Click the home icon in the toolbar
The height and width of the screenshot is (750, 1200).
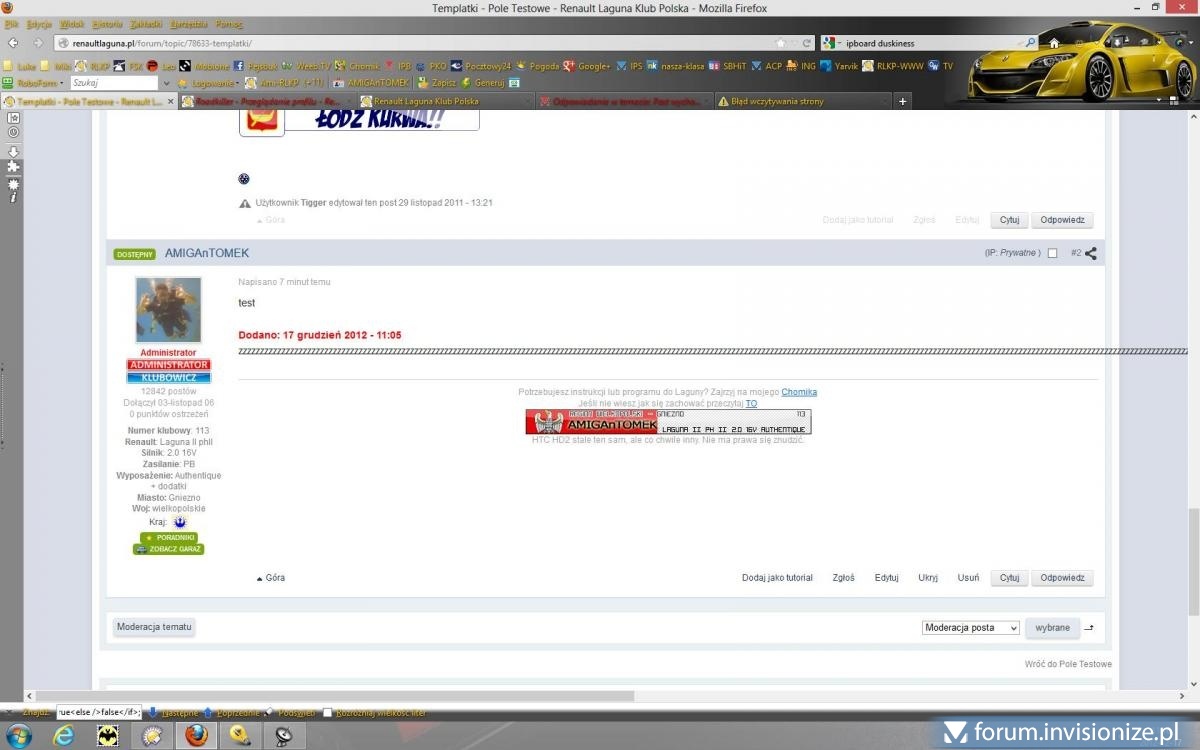(x=1054, y=43)
